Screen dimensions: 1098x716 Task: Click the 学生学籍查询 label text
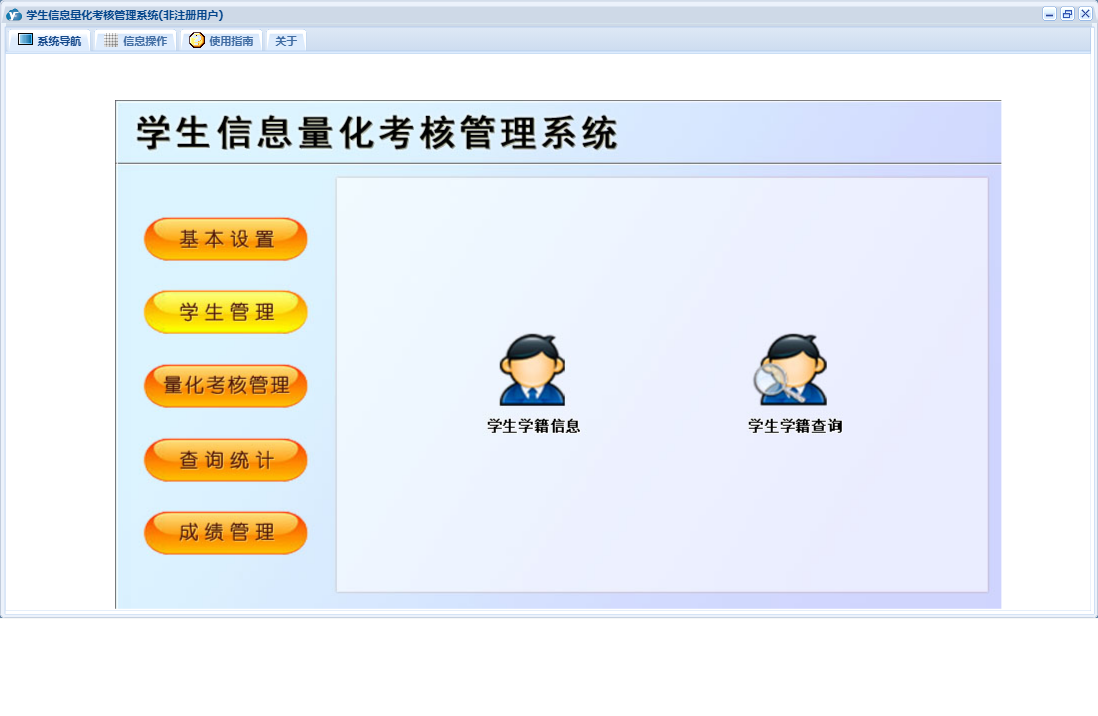(795, 426)
